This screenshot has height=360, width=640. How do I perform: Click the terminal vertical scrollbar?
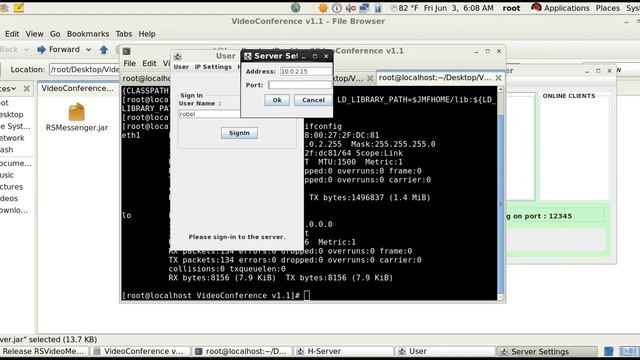[x=501, y=194]
